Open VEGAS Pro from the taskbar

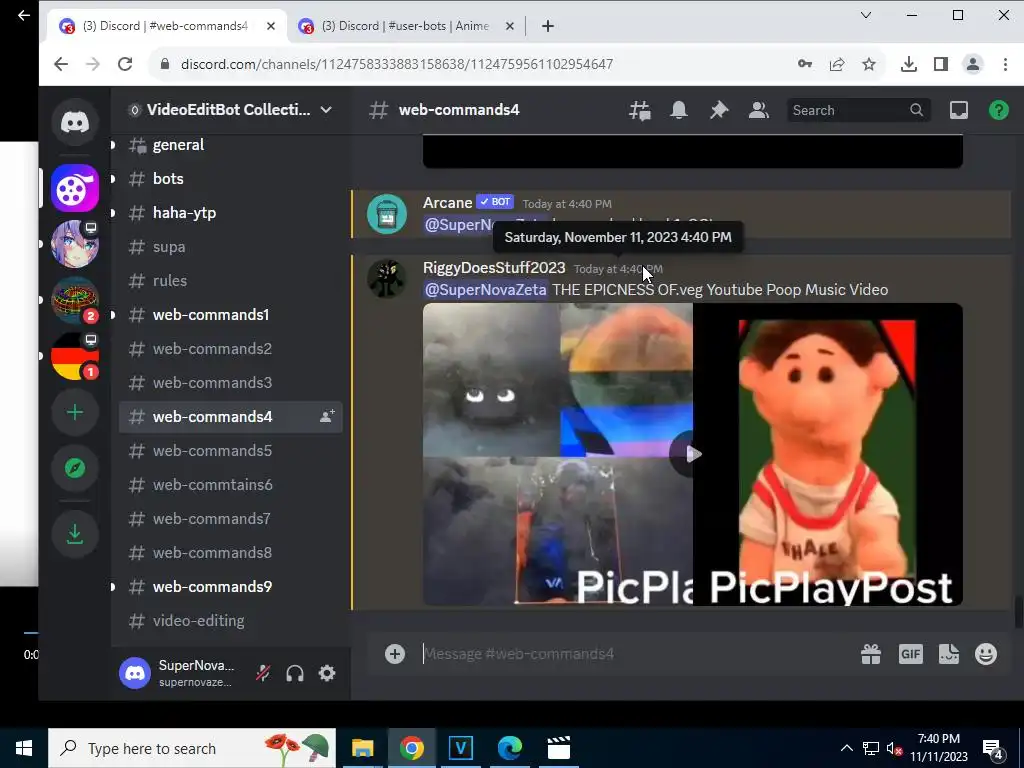coord(460,748)
